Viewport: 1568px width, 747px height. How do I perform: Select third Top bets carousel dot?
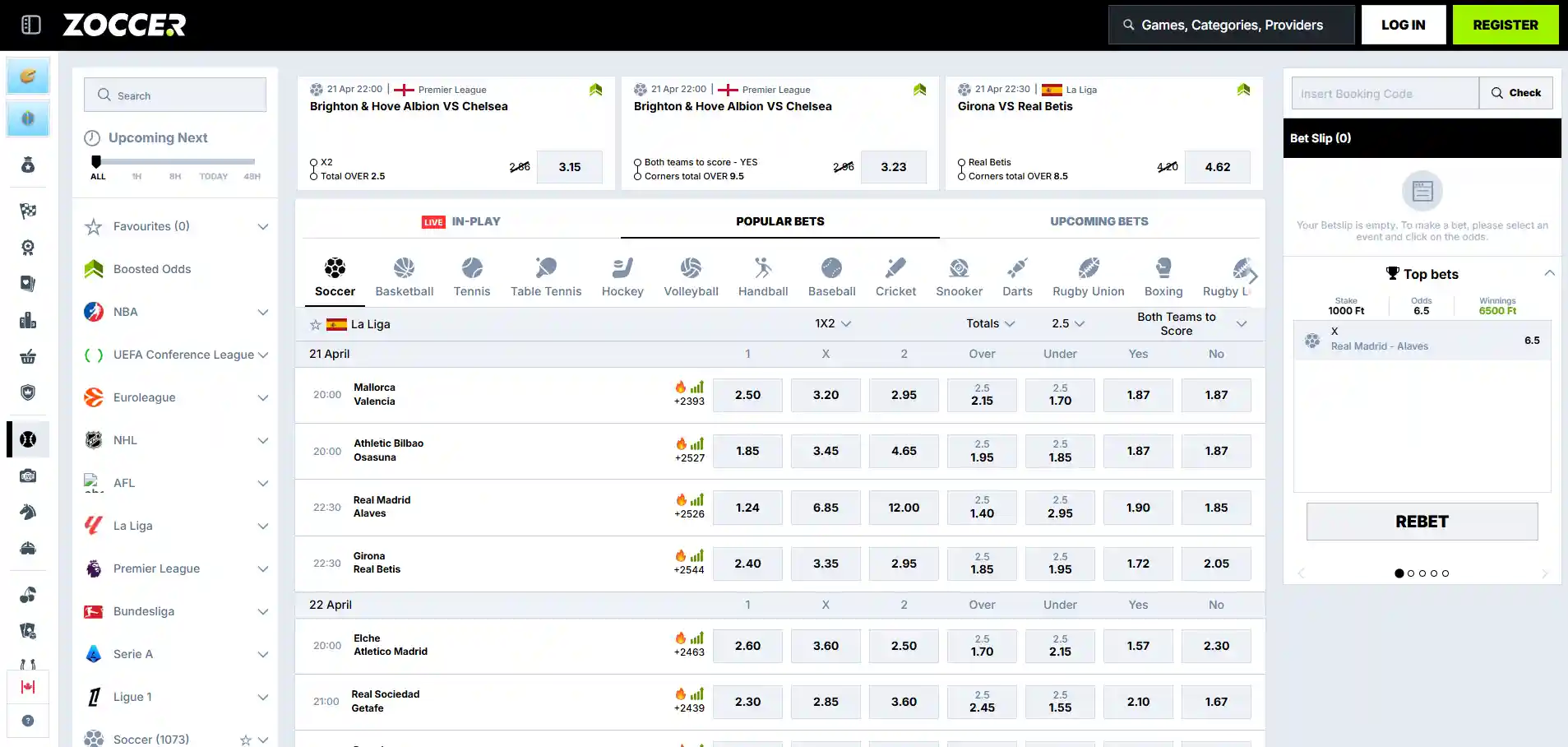pyautogui.click(x=1422, y=573)
